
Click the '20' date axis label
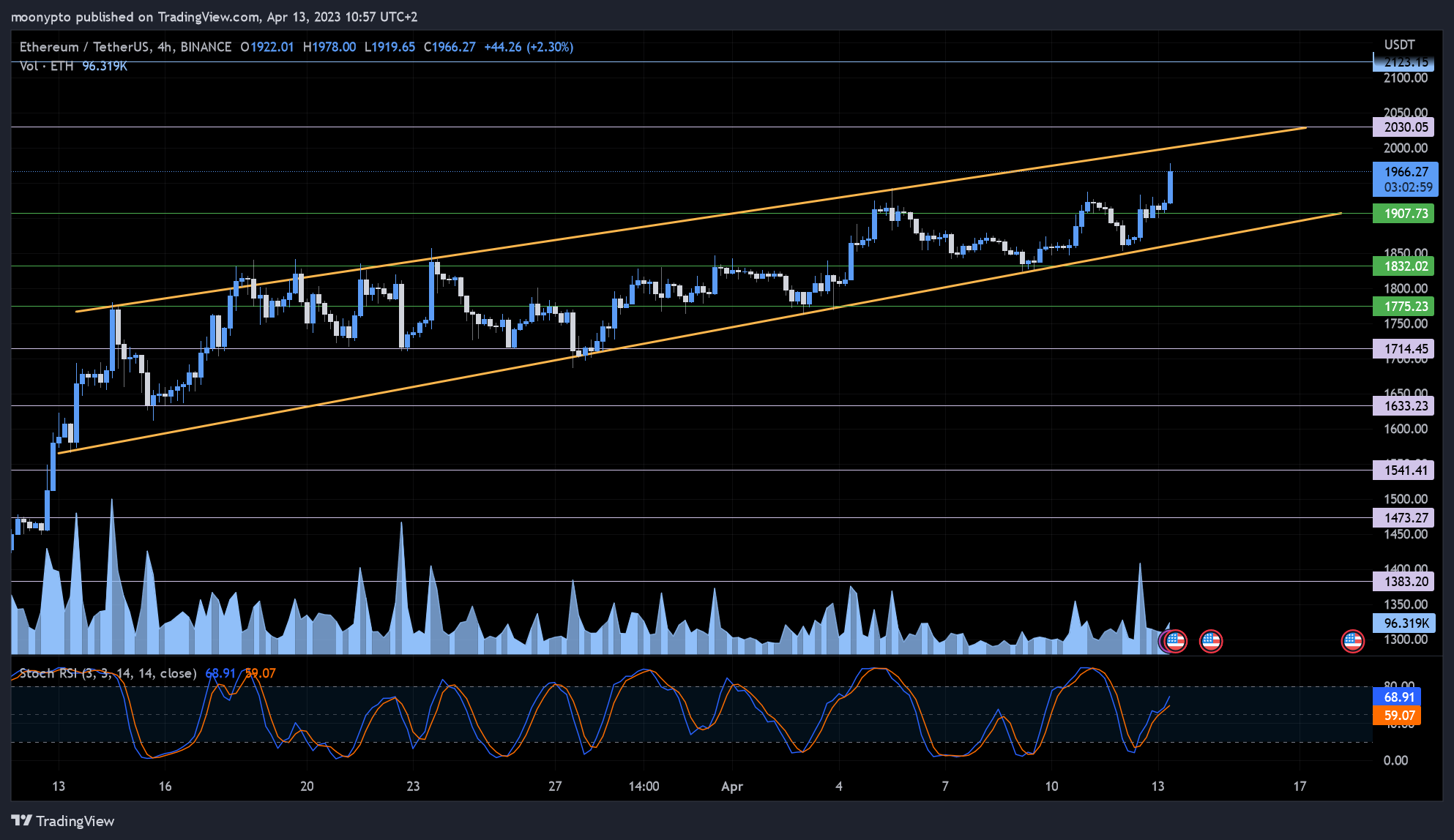[307, 787]
